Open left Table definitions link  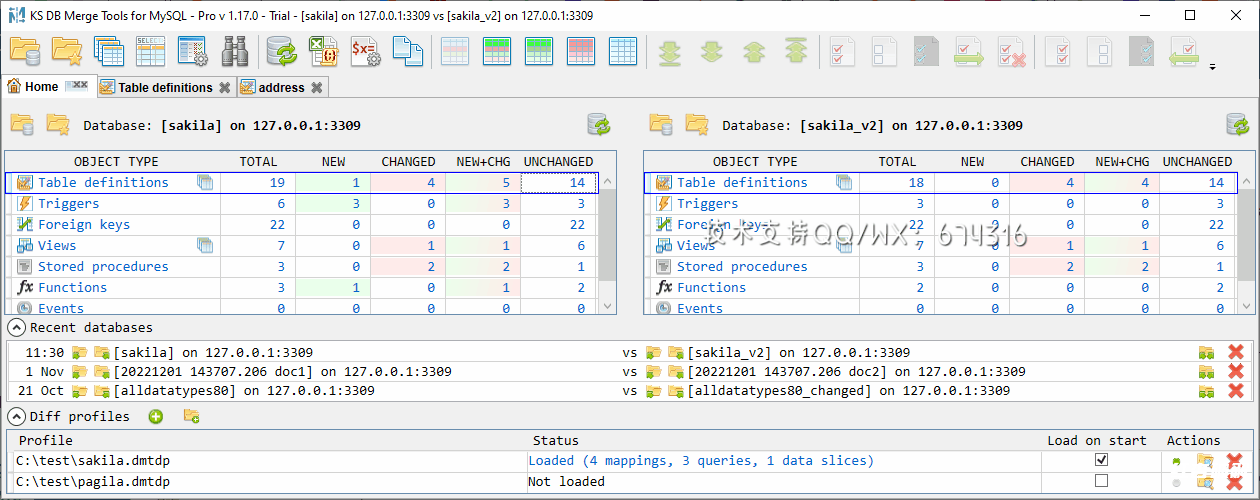tap(103, 182)
